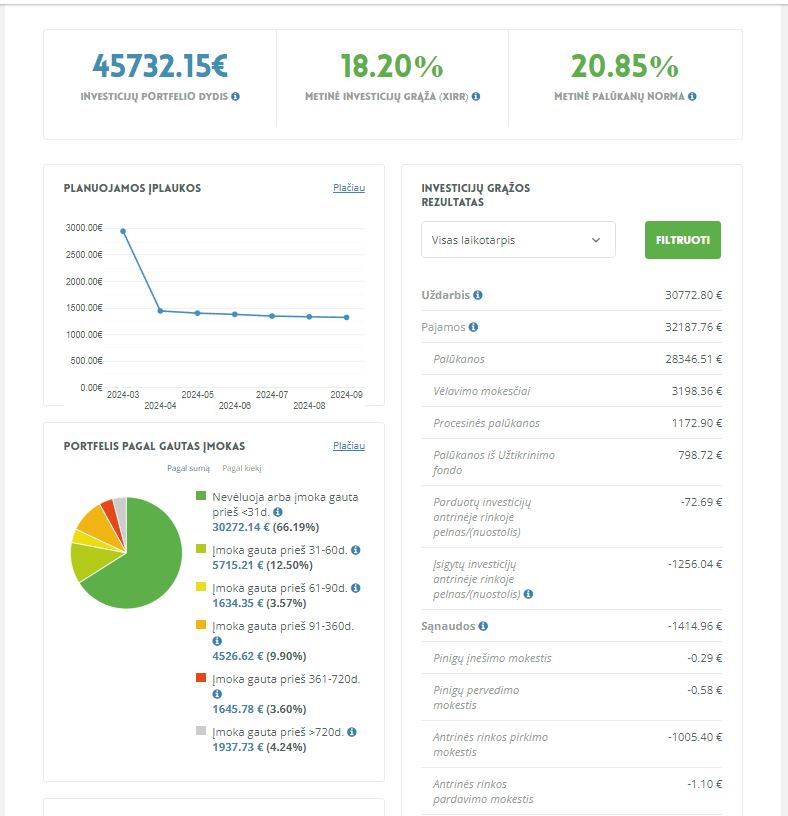788x816 pixels.
Task: Click info icon next to Metinė investicijų grąža (XIRR)
Action: (x=476, y=97)
